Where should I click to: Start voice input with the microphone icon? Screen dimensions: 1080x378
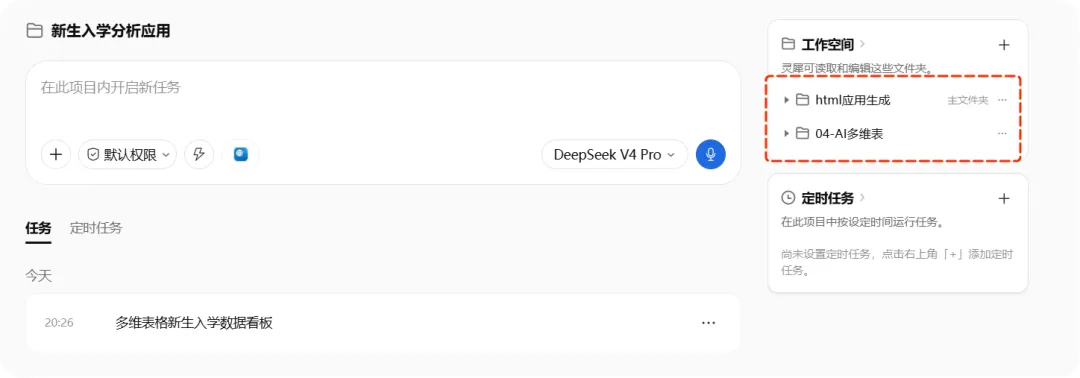point(710,154)
